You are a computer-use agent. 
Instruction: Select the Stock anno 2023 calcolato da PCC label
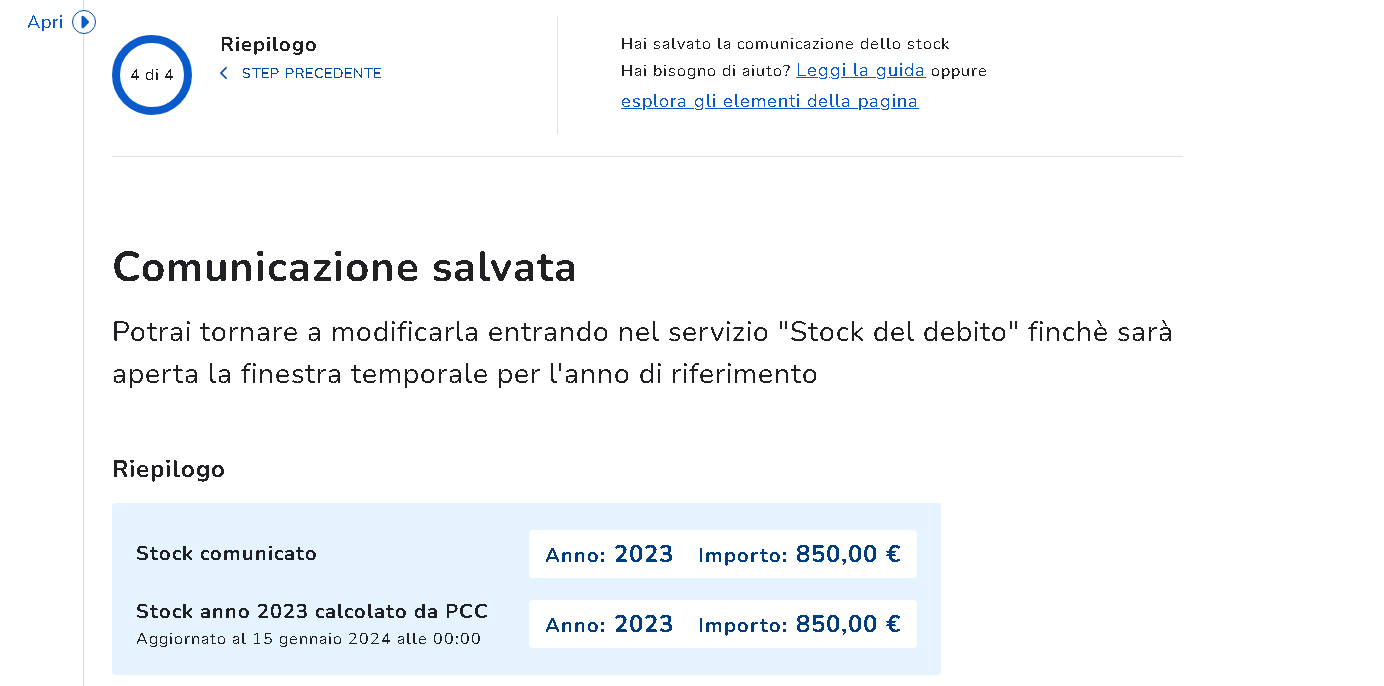312,611
